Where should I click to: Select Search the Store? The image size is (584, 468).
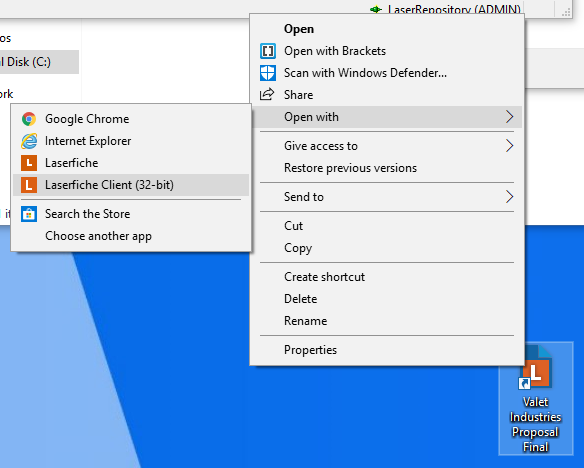[x=131, y=214]
